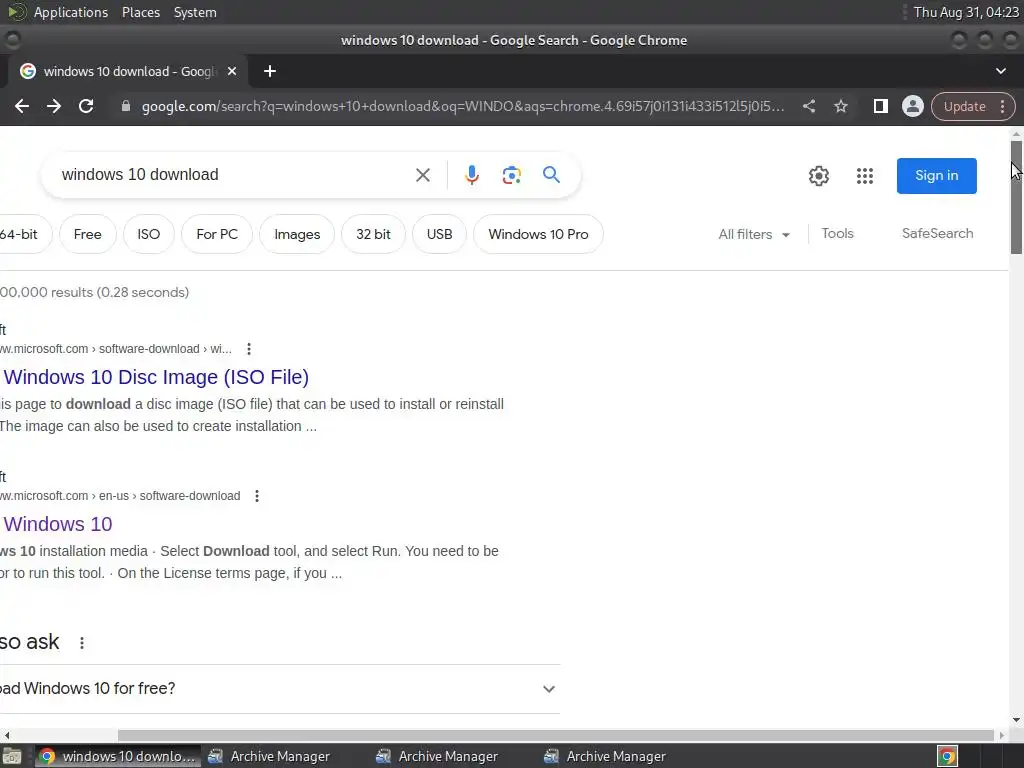Go forward to the next page

(x=54, y=106)
